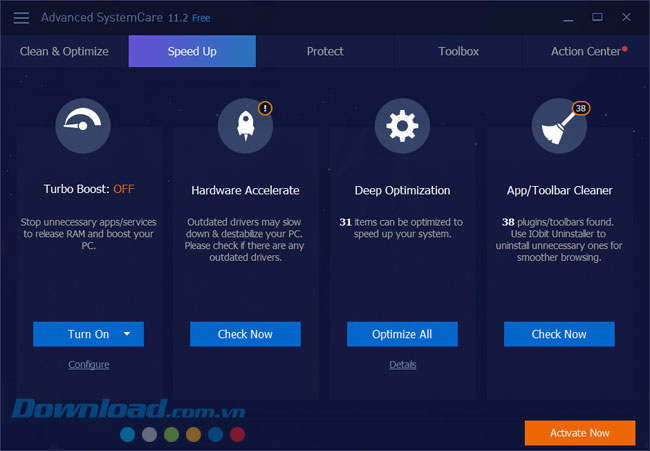
Task: Minimize the Advanced SystemCare window
Action: [x=568, y=18]
